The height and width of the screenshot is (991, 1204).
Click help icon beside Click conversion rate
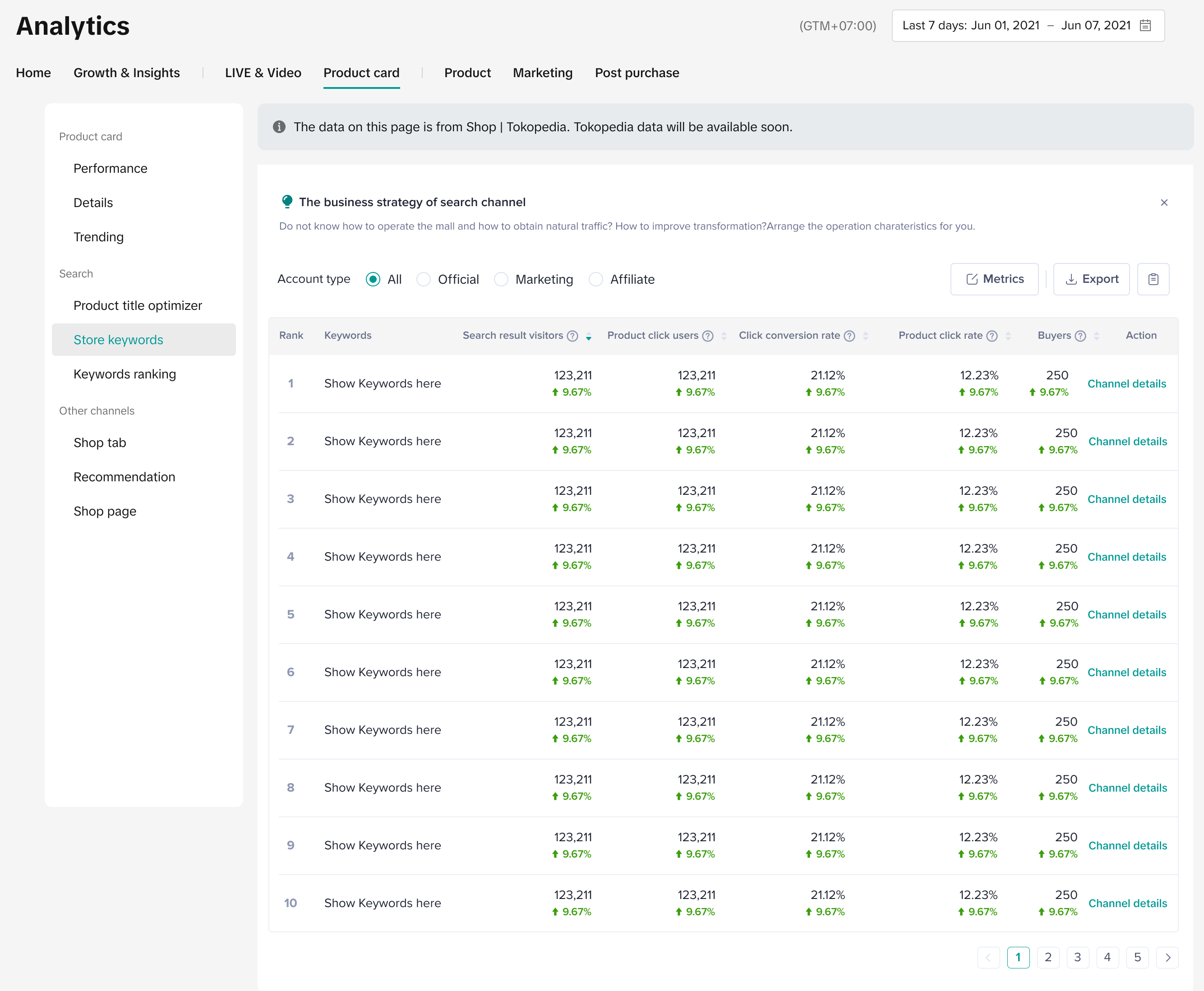(849, 336)
